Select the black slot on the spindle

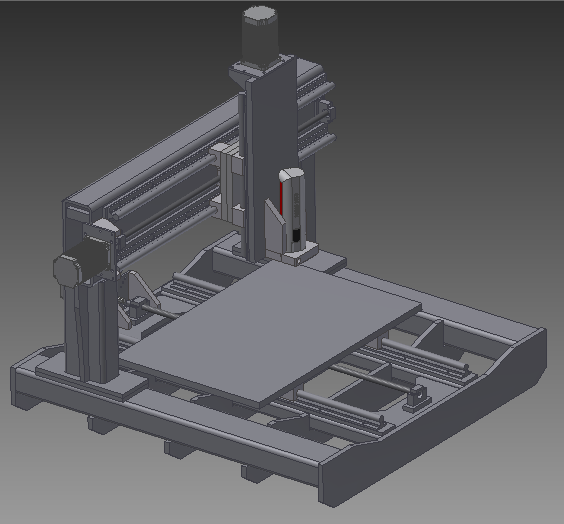(x=296, y=236)
